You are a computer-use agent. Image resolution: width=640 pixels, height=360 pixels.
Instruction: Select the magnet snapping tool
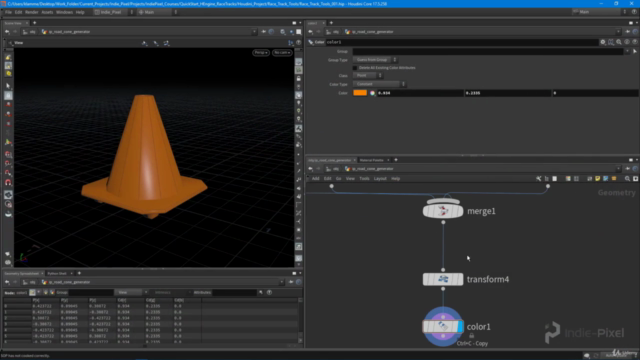click(8, 182)
